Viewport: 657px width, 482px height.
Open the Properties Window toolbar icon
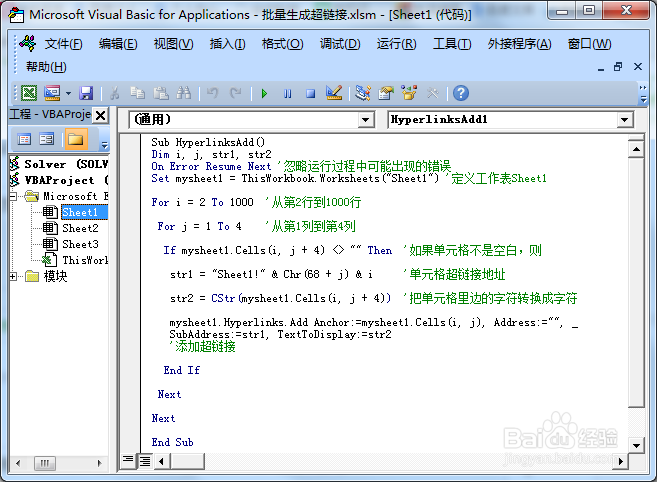click(386, 93)
